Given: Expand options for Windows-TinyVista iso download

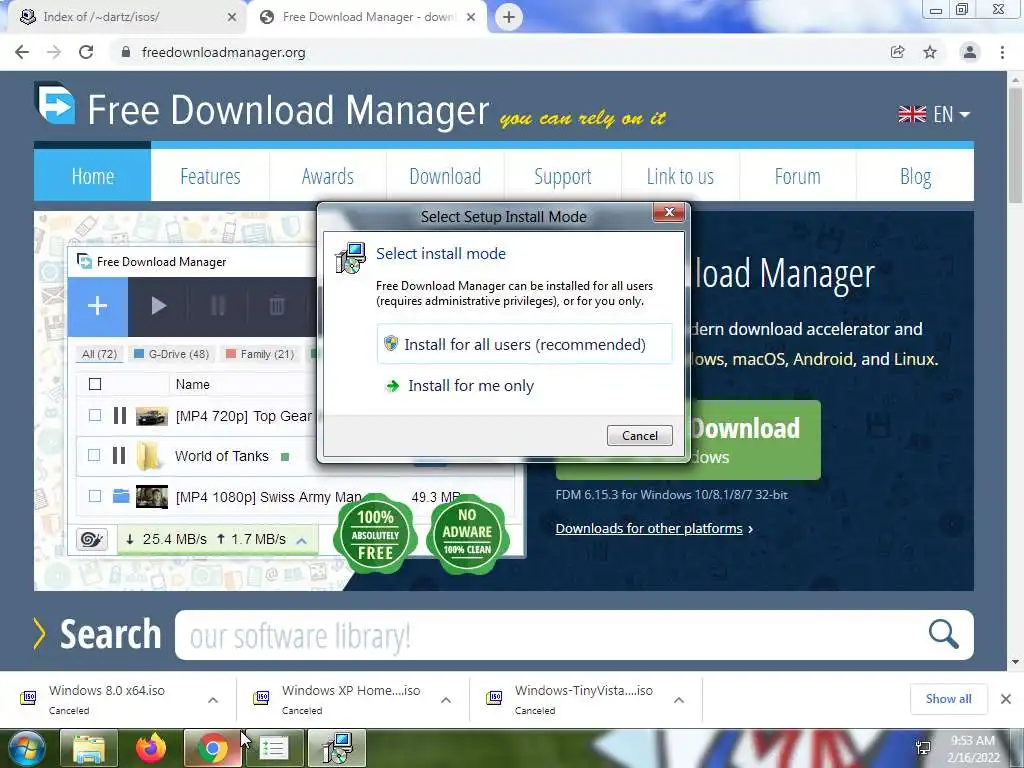Looking at the screenshot, I should tap(679, 700).
